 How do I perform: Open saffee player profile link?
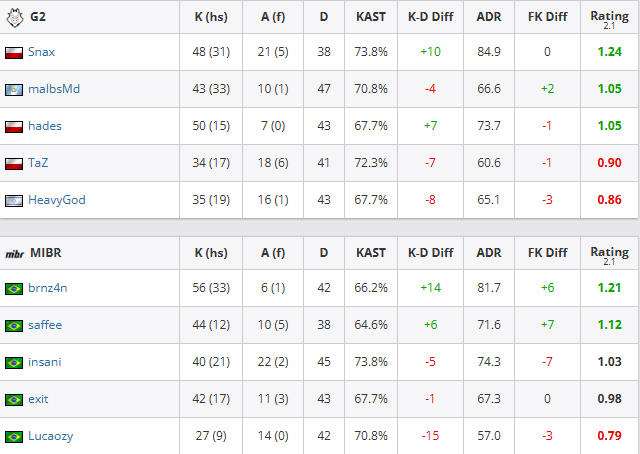click(x=45, y=325)
